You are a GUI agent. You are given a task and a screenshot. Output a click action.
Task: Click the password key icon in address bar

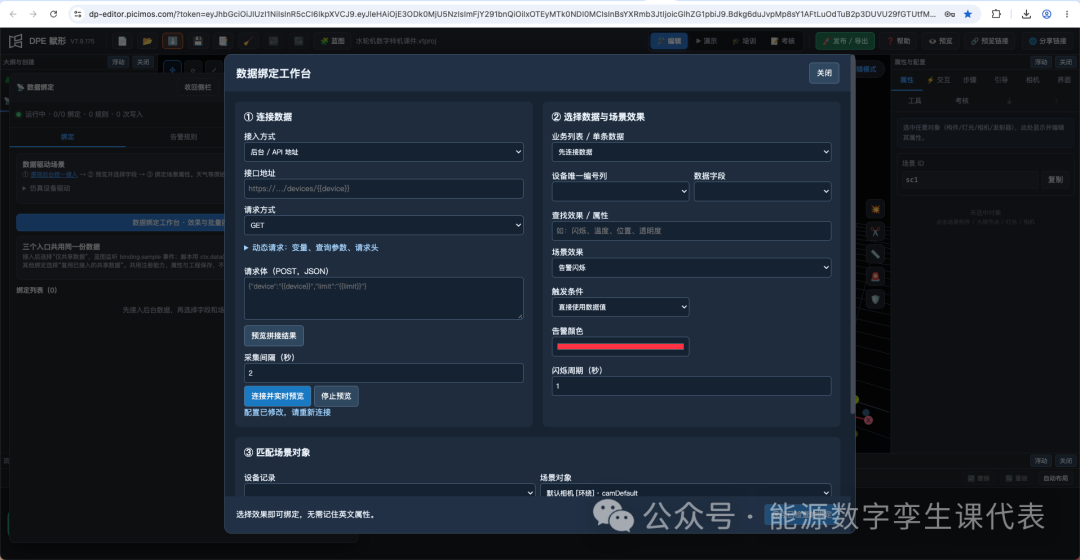(950, 14)
